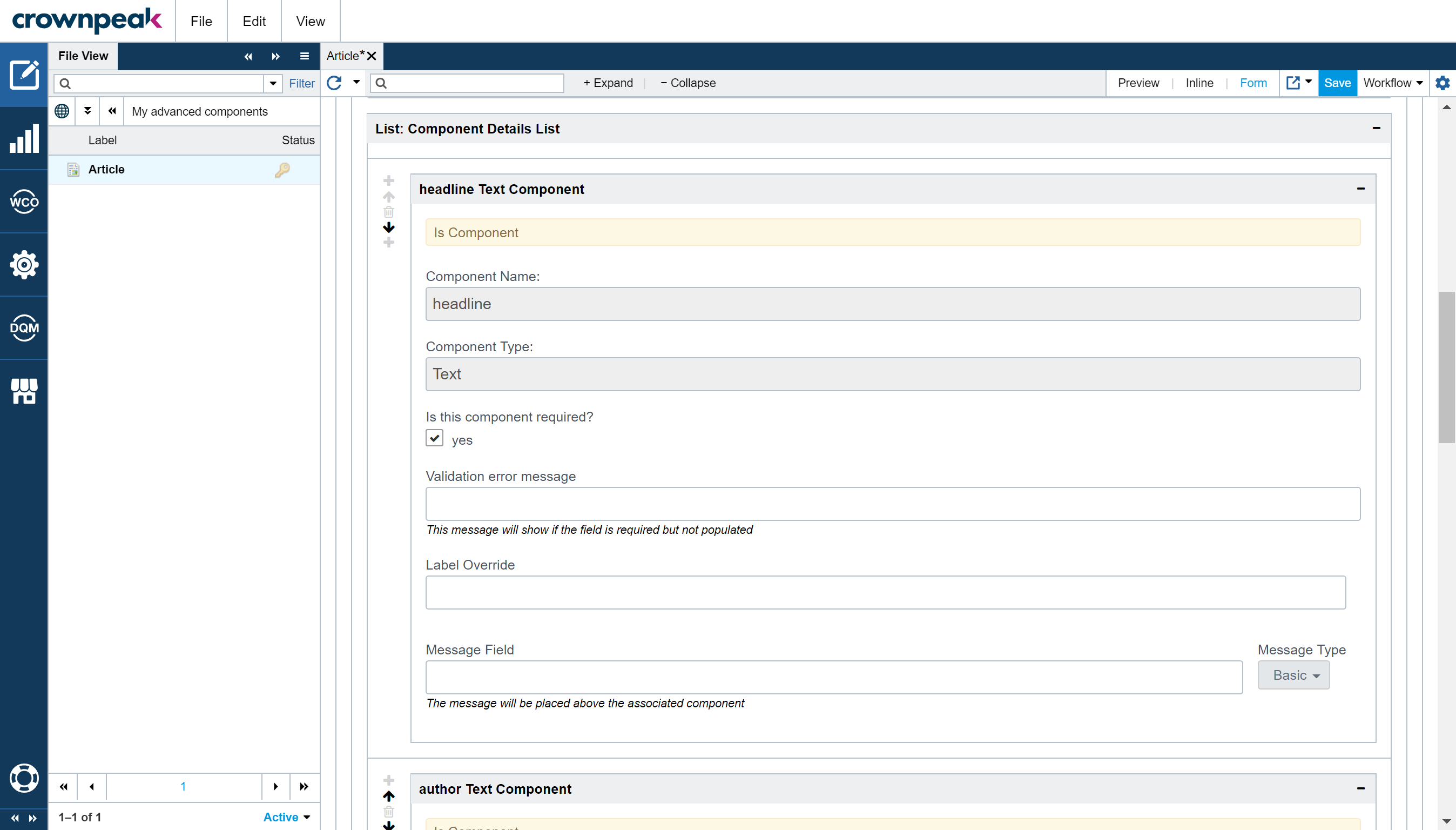Click the add-above plus icon for headline component
Screen dimensions: 1456x830
pos(388,180)
